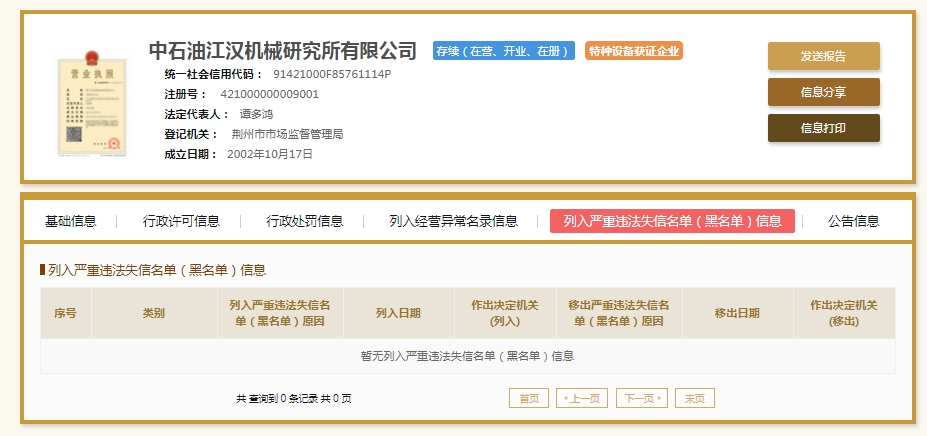Click the 统一社会信用代码 label

coord(213,74)
